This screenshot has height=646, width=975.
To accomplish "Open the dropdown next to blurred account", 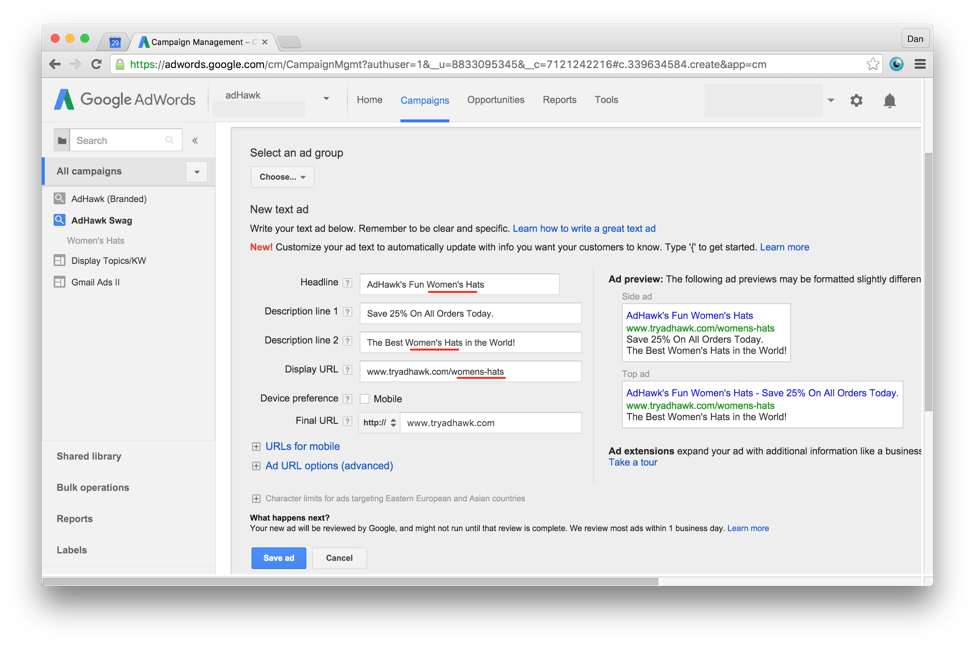I will [831, 100].
